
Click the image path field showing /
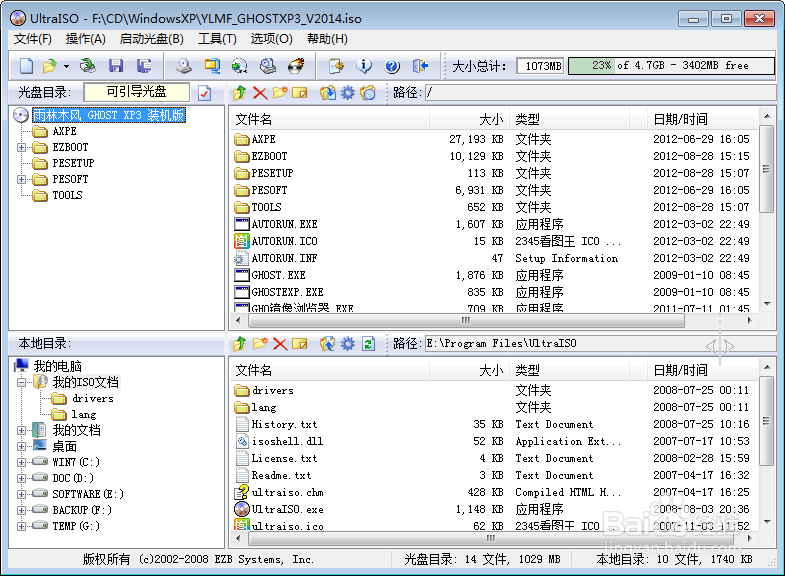point(600,93)
